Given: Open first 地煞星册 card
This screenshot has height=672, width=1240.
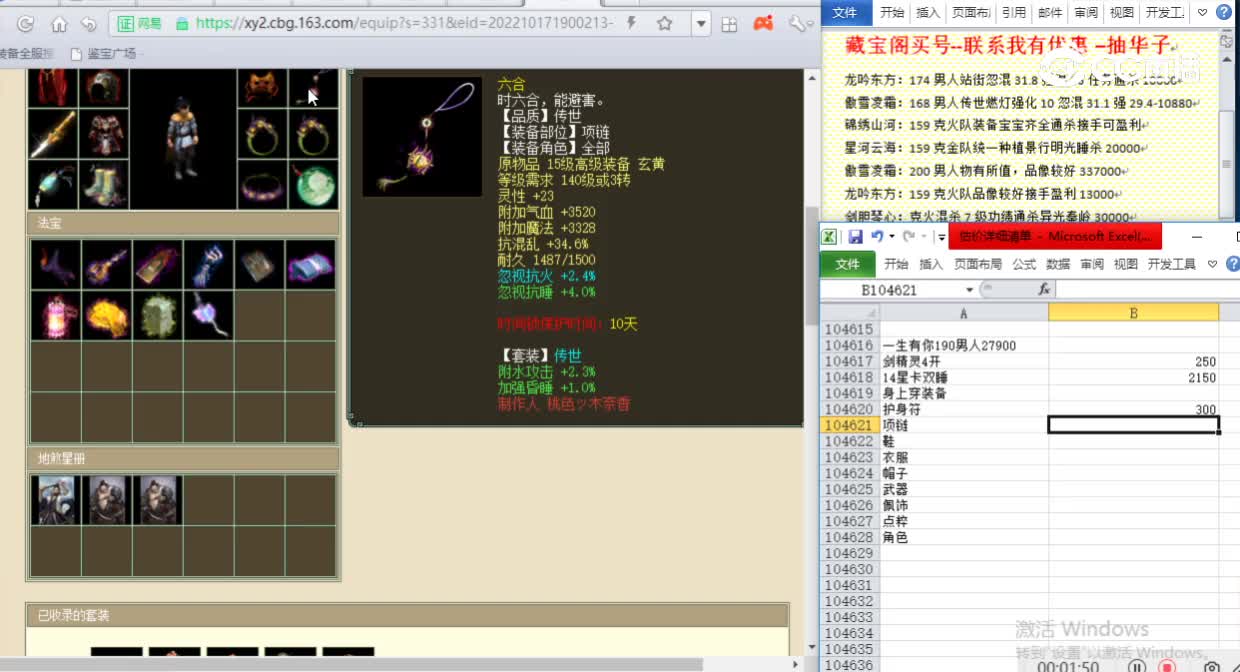Looking at the screenshot, I should [x=55, y=500].
